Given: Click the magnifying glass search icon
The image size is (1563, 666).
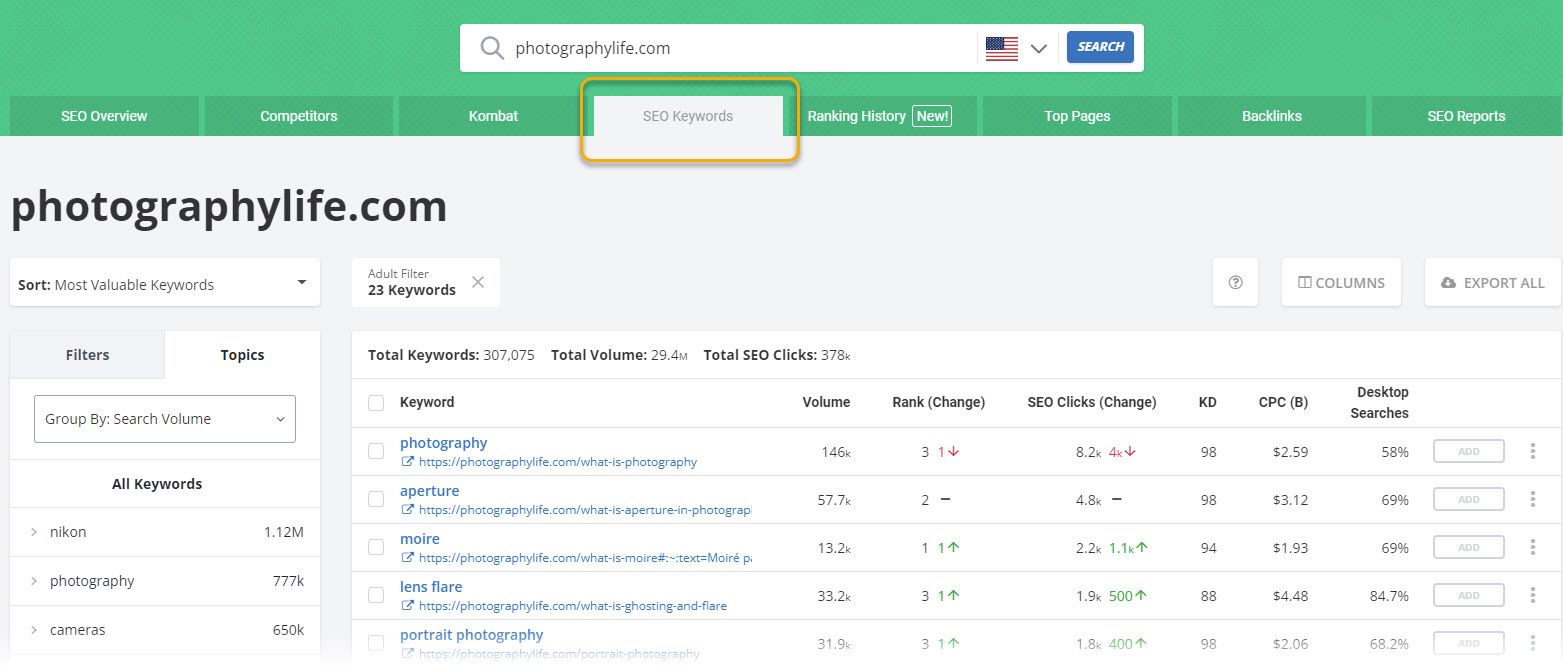Looking at the screenshot, I should 492,48.
